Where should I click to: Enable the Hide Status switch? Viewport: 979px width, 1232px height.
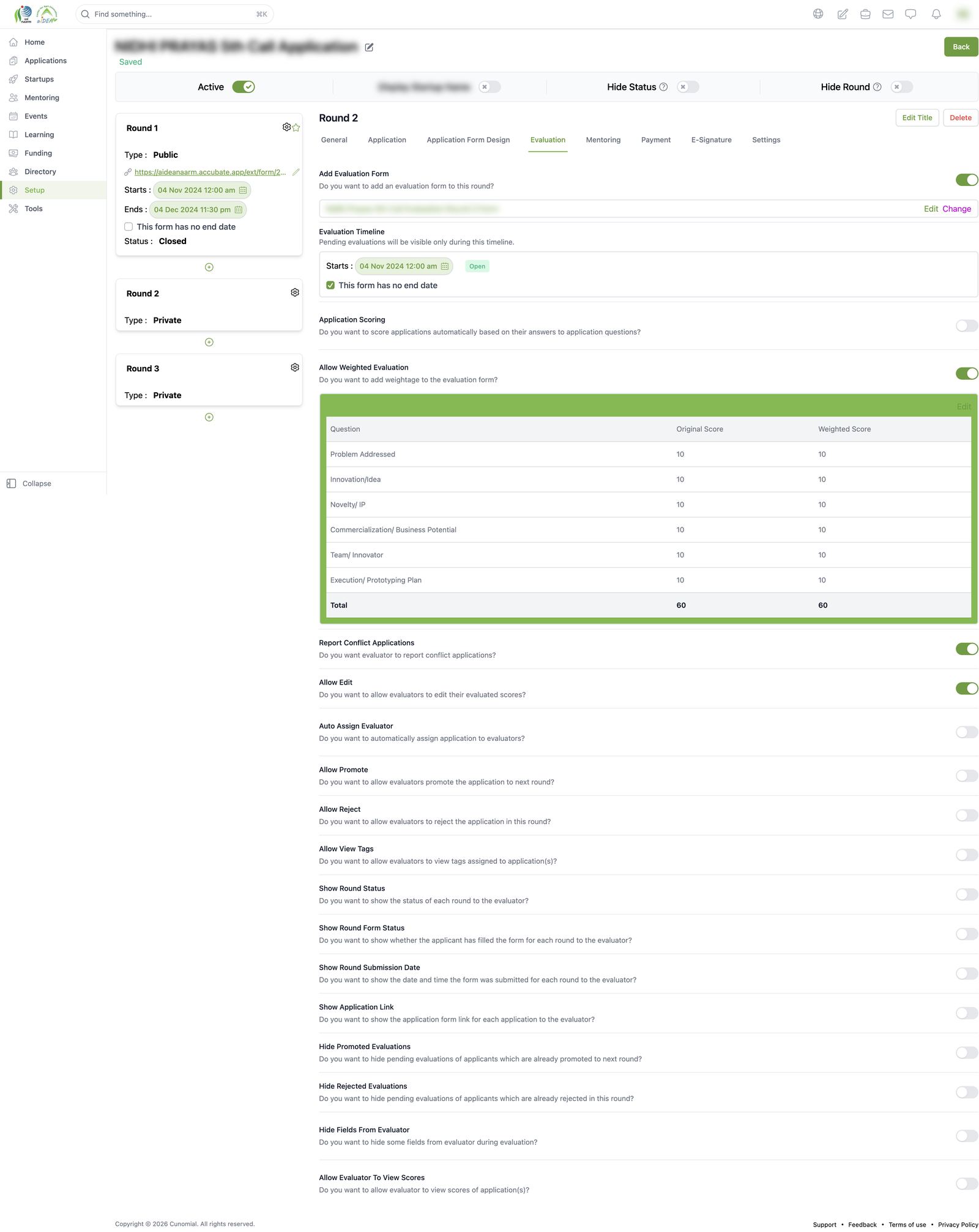pos(688,87)
